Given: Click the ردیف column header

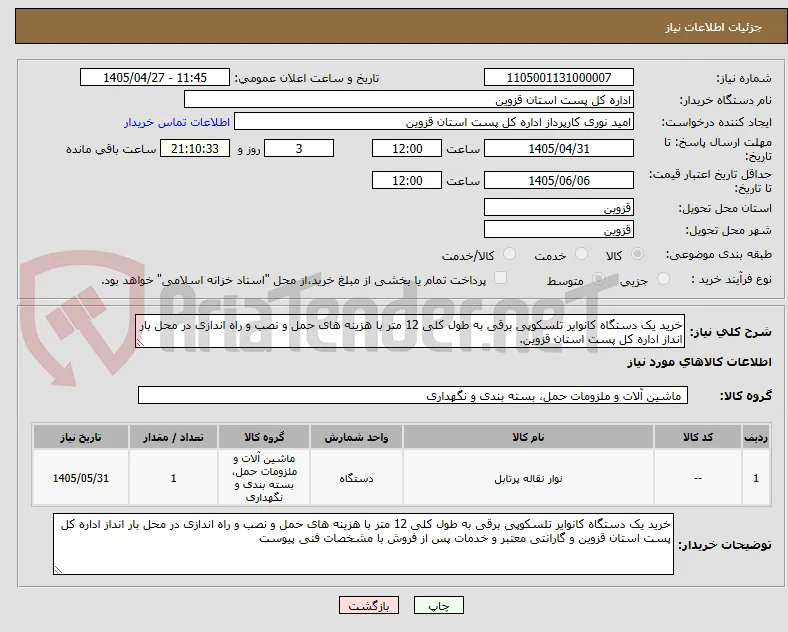Looking at the screenshot, I should point(755,437).
